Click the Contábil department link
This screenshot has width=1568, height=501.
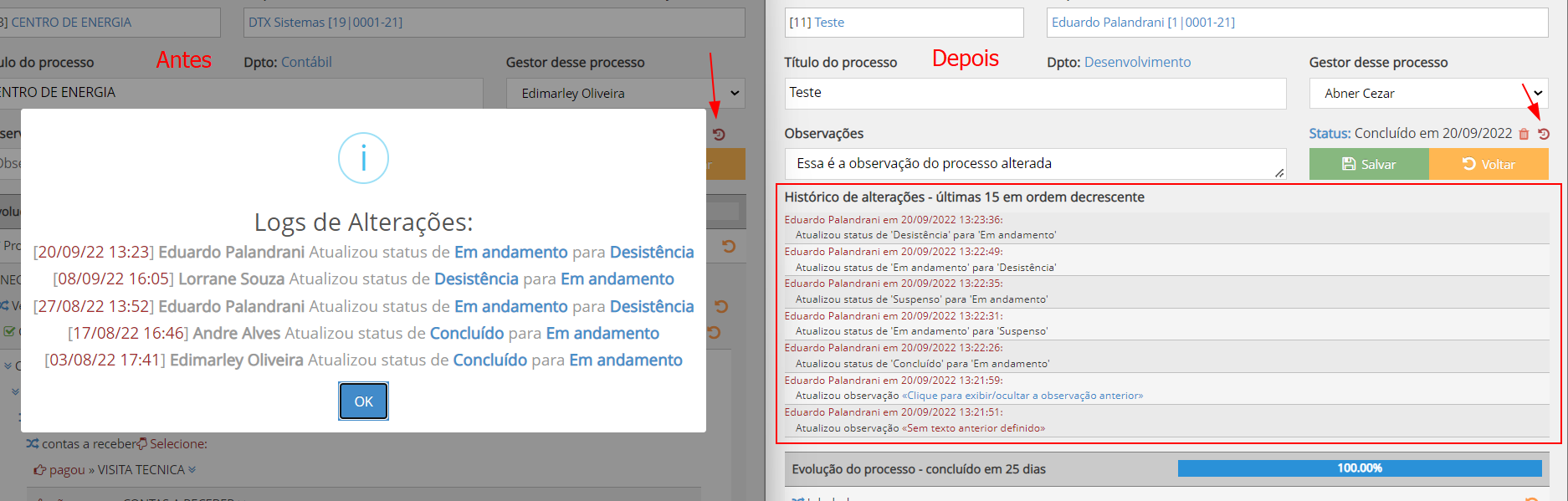(306, 62)
